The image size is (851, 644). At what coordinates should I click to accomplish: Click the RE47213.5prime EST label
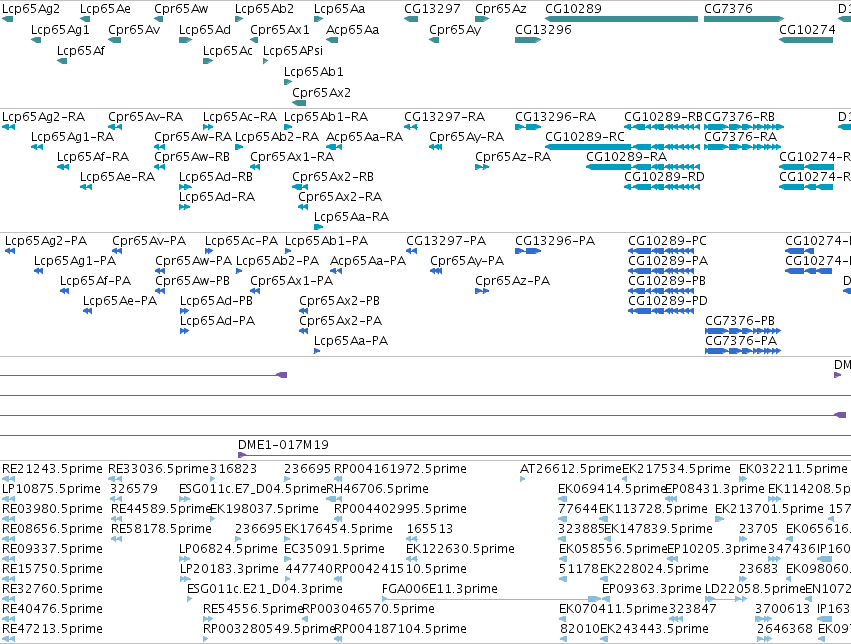click(52, 629)
